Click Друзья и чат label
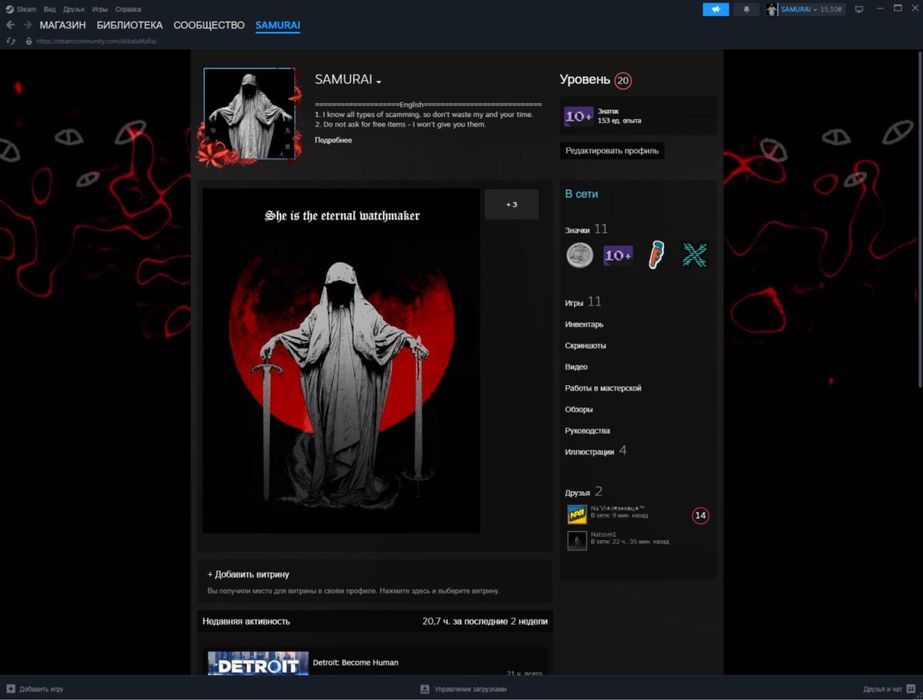The width and height of the screenshot is (923, 700). pyautogui.click(x=882, y=689)
